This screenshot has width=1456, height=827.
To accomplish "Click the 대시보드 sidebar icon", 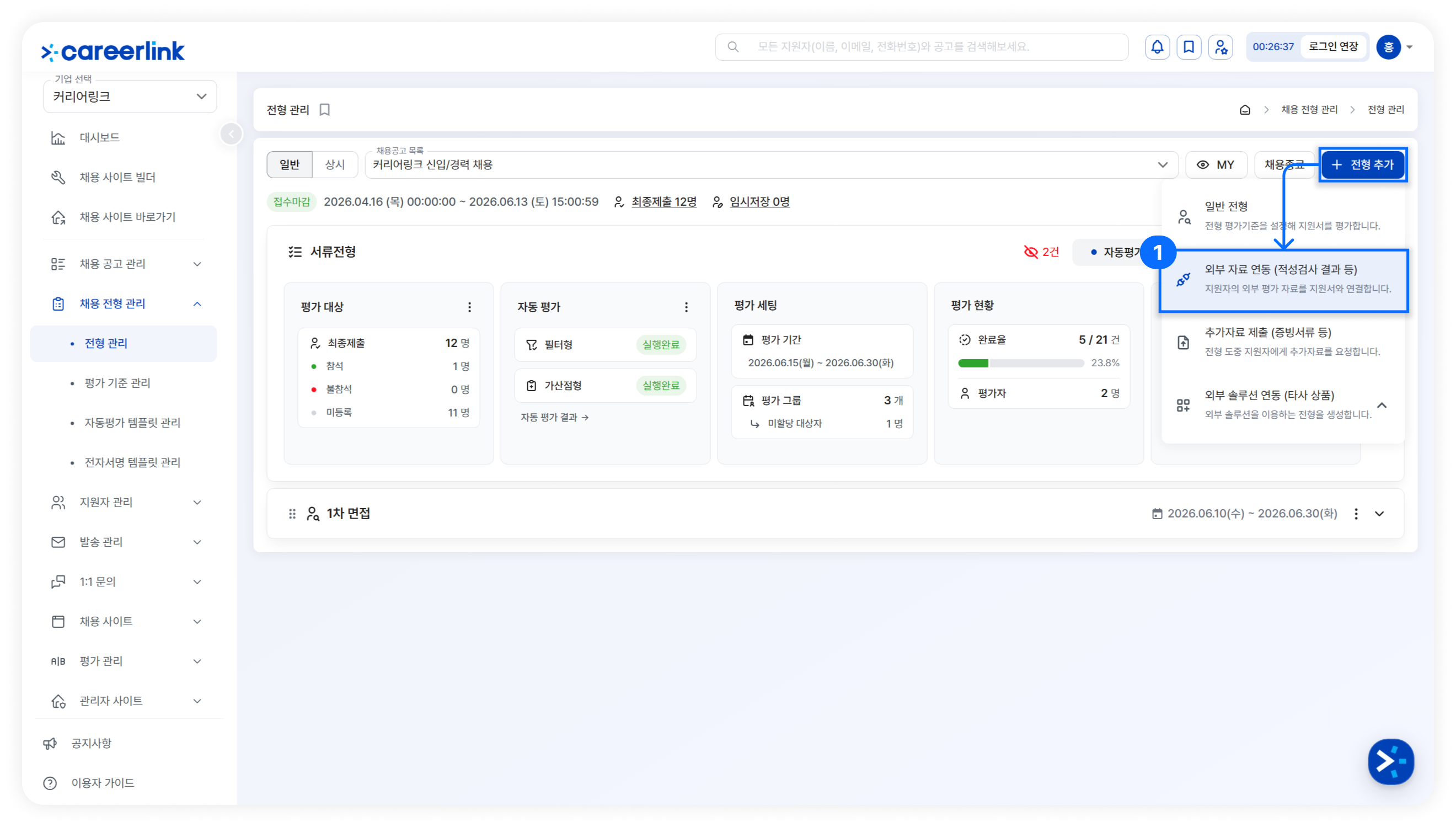I will (58, 137).
